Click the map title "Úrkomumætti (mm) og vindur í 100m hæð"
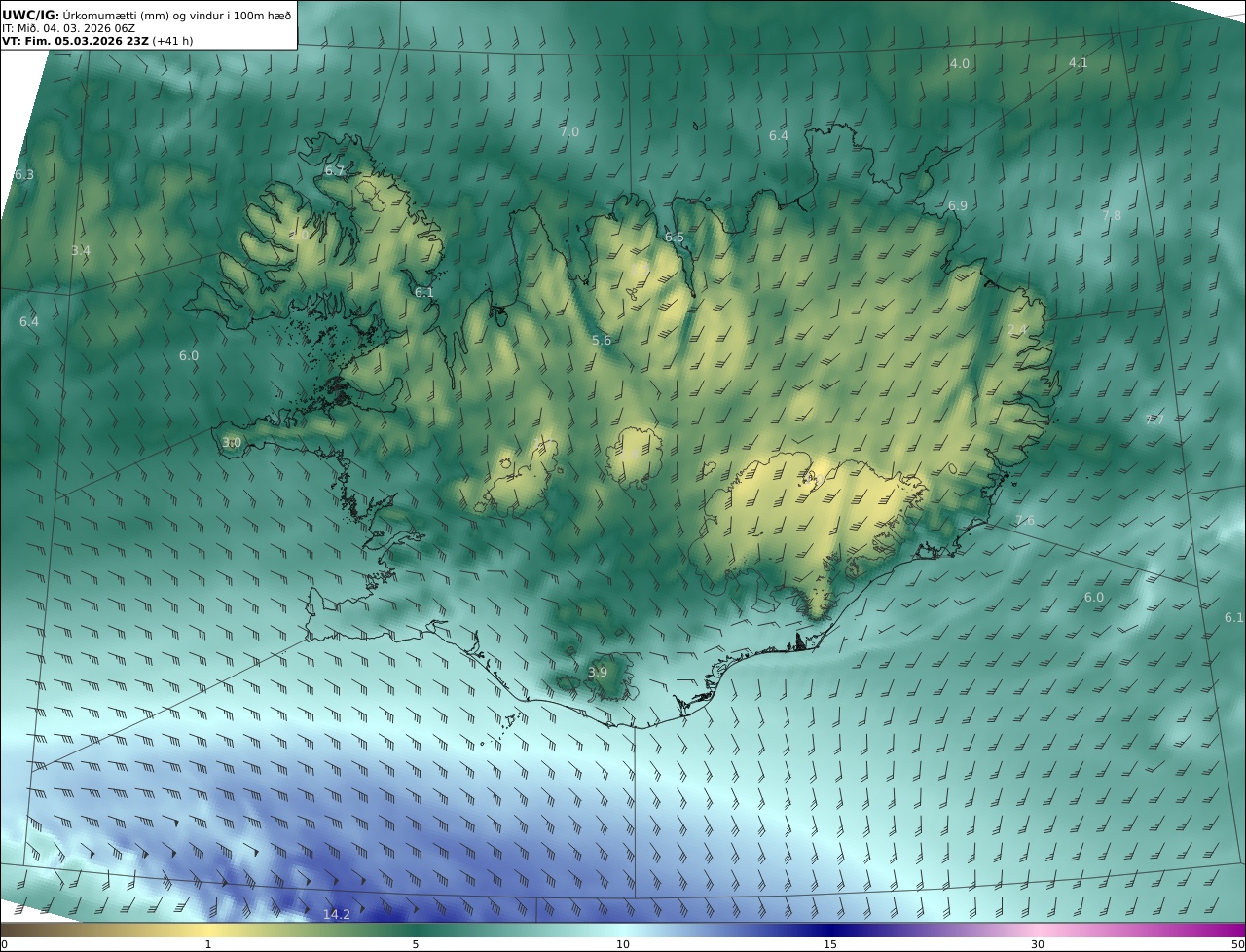 [x=177, y=15]
